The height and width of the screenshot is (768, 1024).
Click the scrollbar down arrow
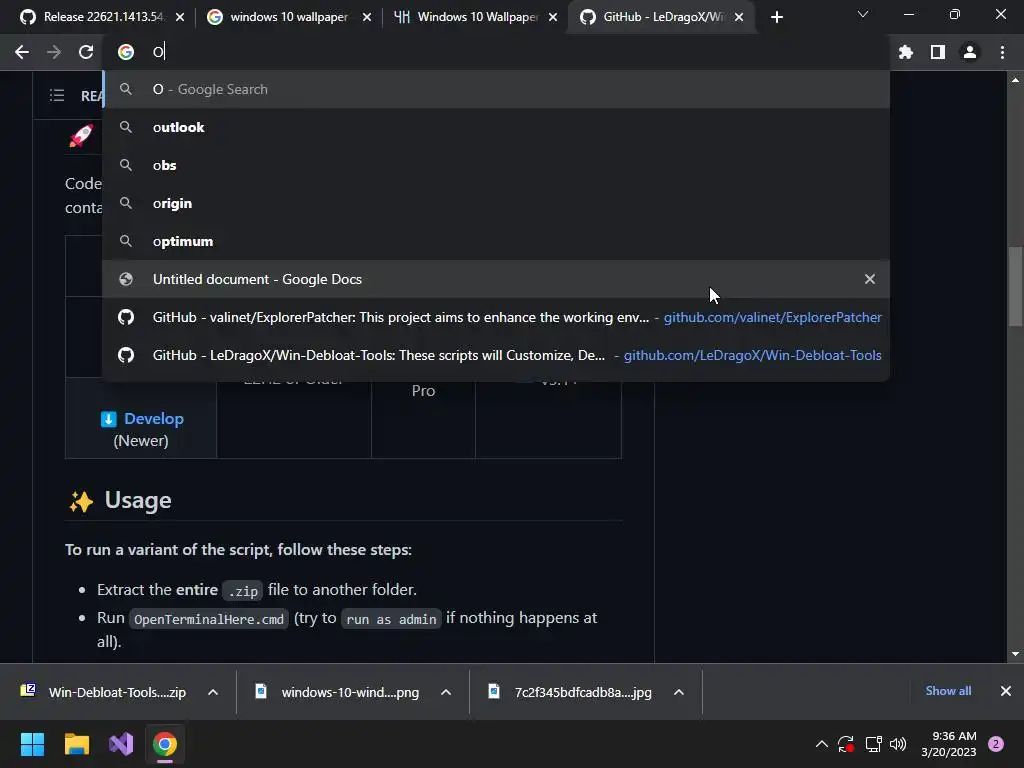[x=1015, y=654]
